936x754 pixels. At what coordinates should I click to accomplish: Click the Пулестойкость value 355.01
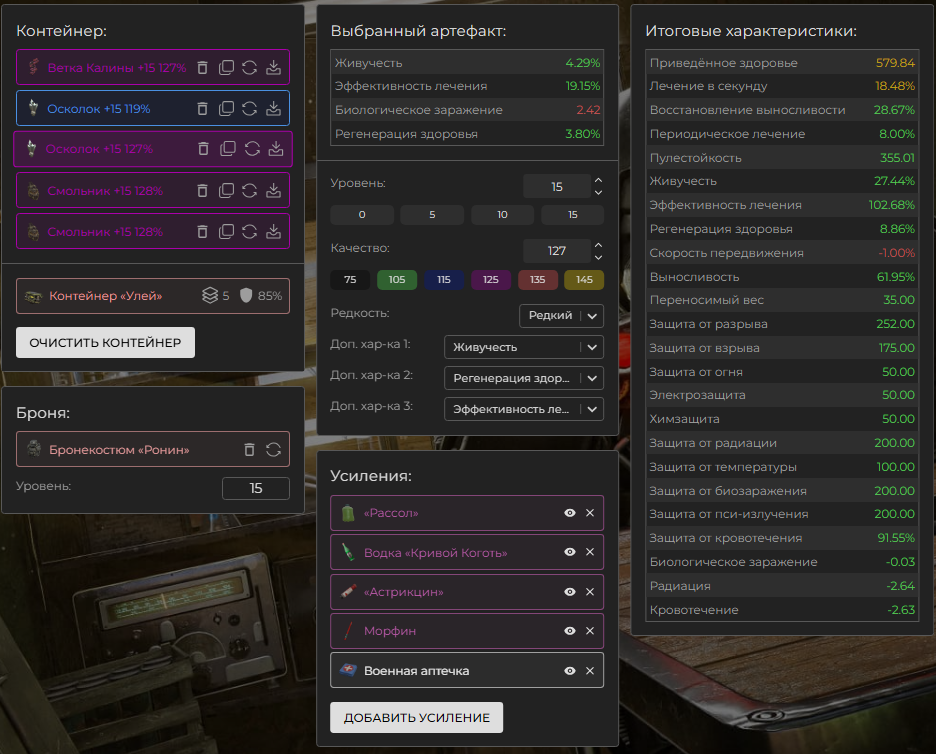(x=897, y=158)
